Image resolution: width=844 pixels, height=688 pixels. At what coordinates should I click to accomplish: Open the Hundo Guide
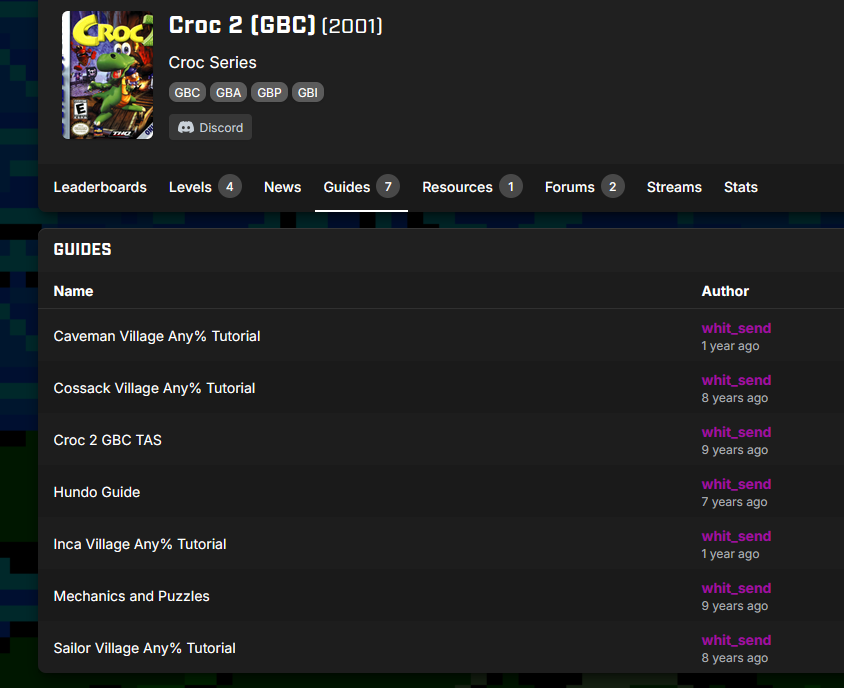[96, 493]
